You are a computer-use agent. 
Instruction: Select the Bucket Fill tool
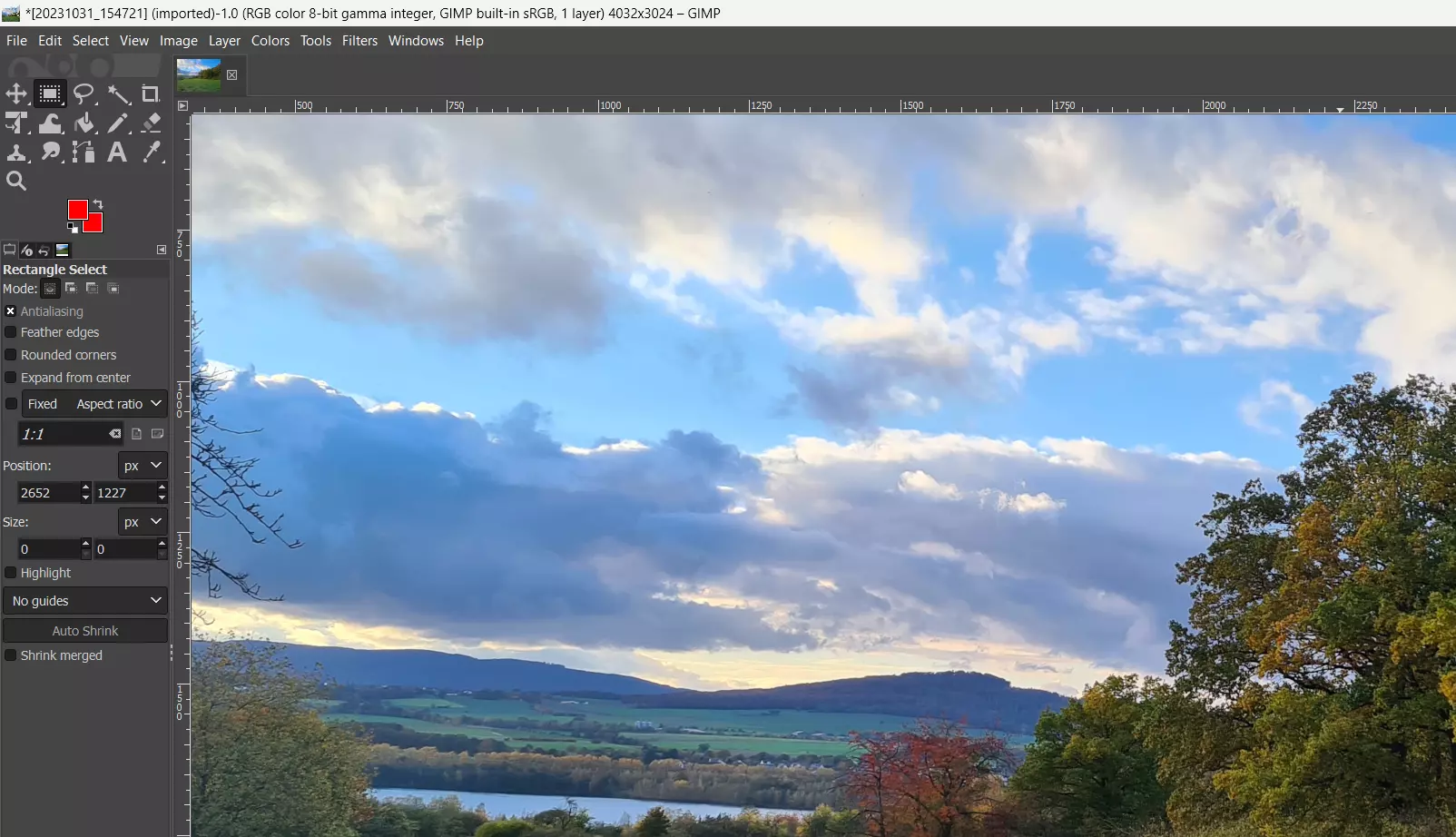tap(84, 123)
